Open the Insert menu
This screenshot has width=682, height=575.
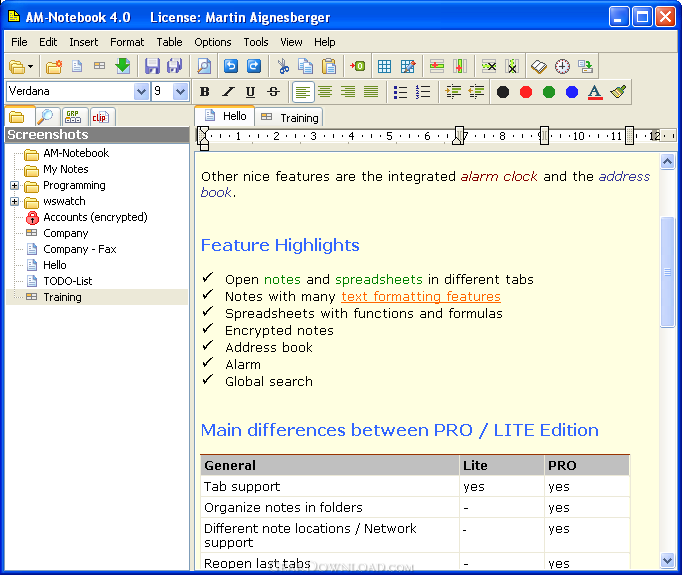[84, 42]
